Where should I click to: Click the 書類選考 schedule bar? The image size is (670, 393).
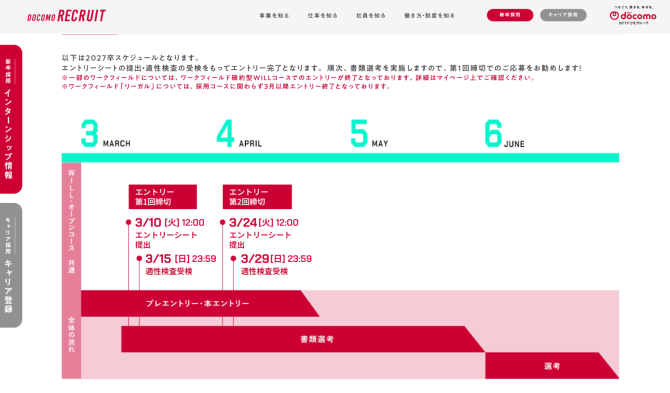click(x=303, y=340)
